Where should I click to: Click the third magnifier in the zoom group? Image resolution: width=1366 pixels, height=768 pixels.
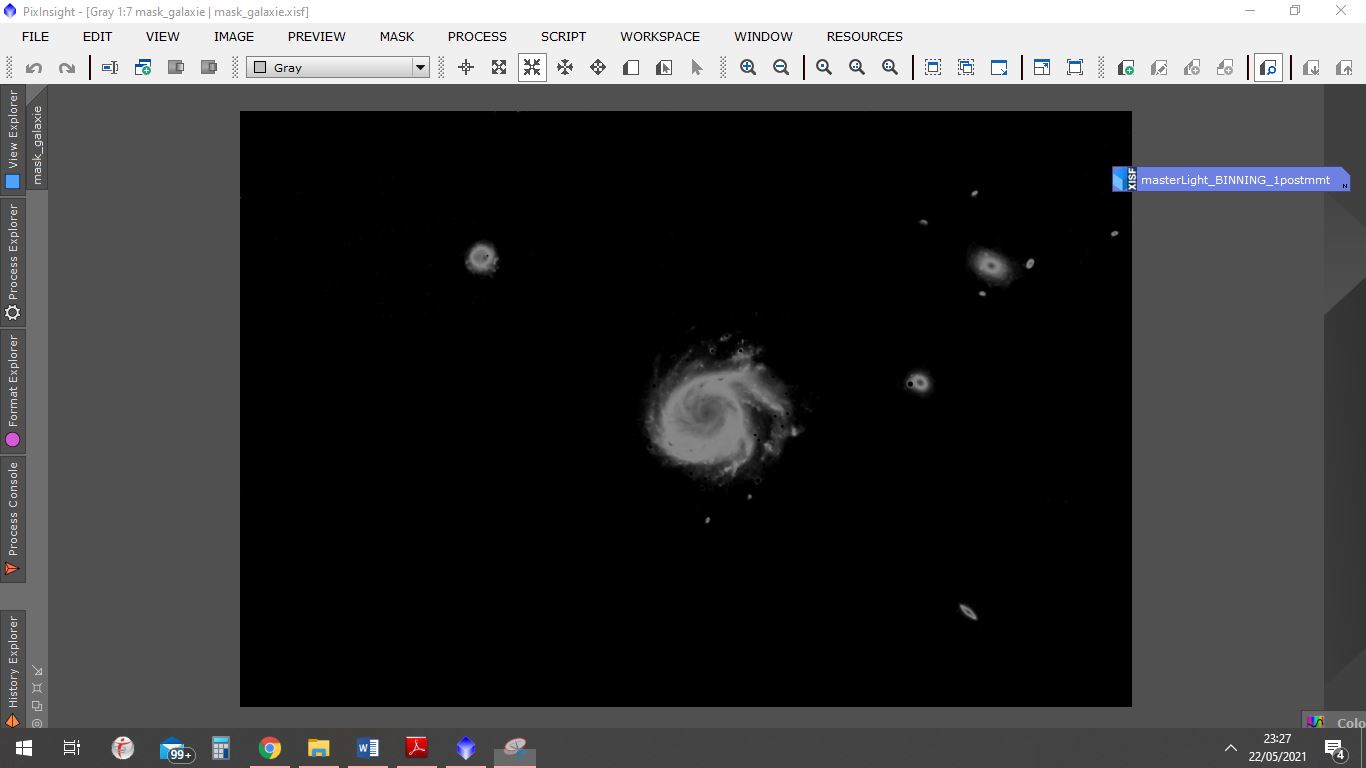890,68
